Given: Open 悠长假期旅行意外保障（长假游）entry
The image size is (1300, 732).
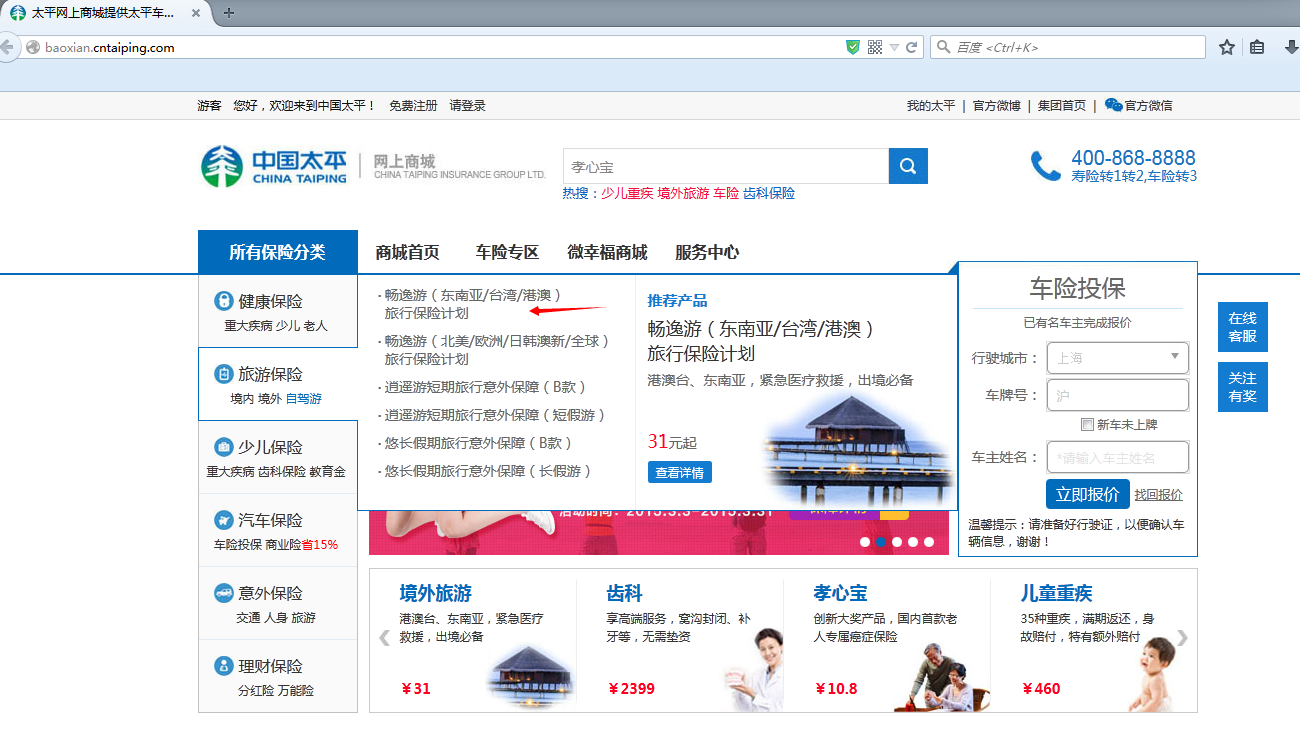Looking at the screenshot, I should tap(489, 471).
